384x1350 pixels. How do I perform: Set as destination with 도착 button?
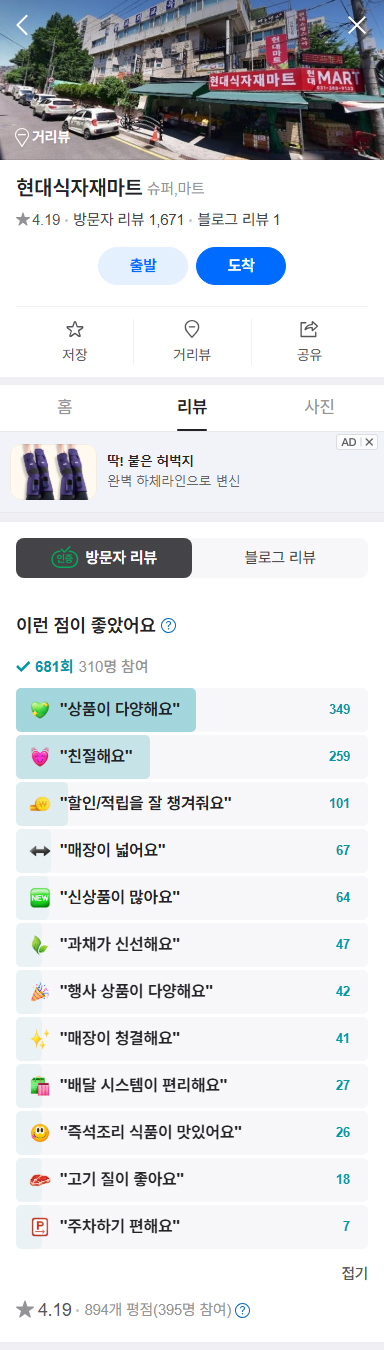point(241,266)
